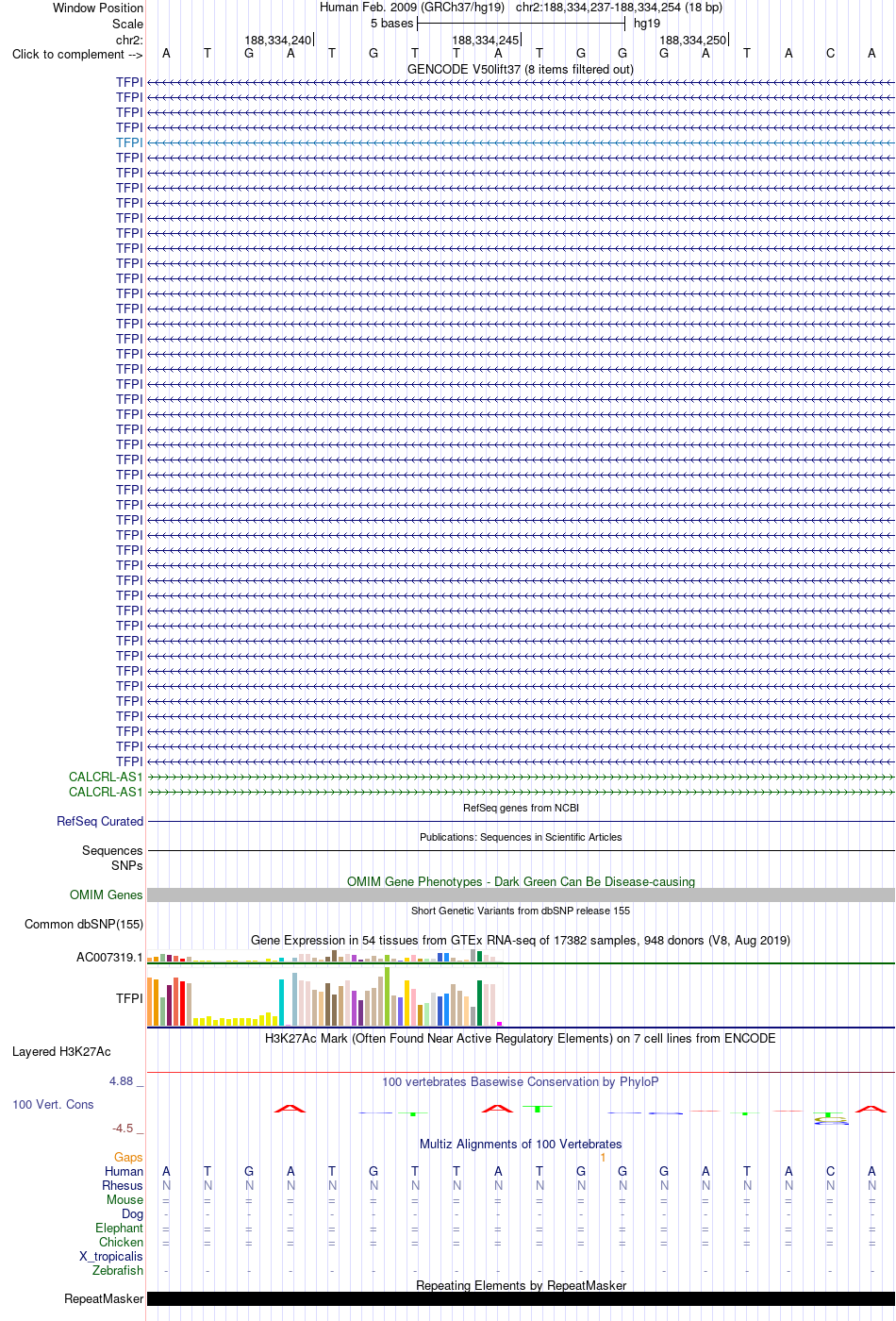The image size is (896, 1321).
Task: Click position marker 188,334,250 on ruler
Action: click(x=693, y=40)
